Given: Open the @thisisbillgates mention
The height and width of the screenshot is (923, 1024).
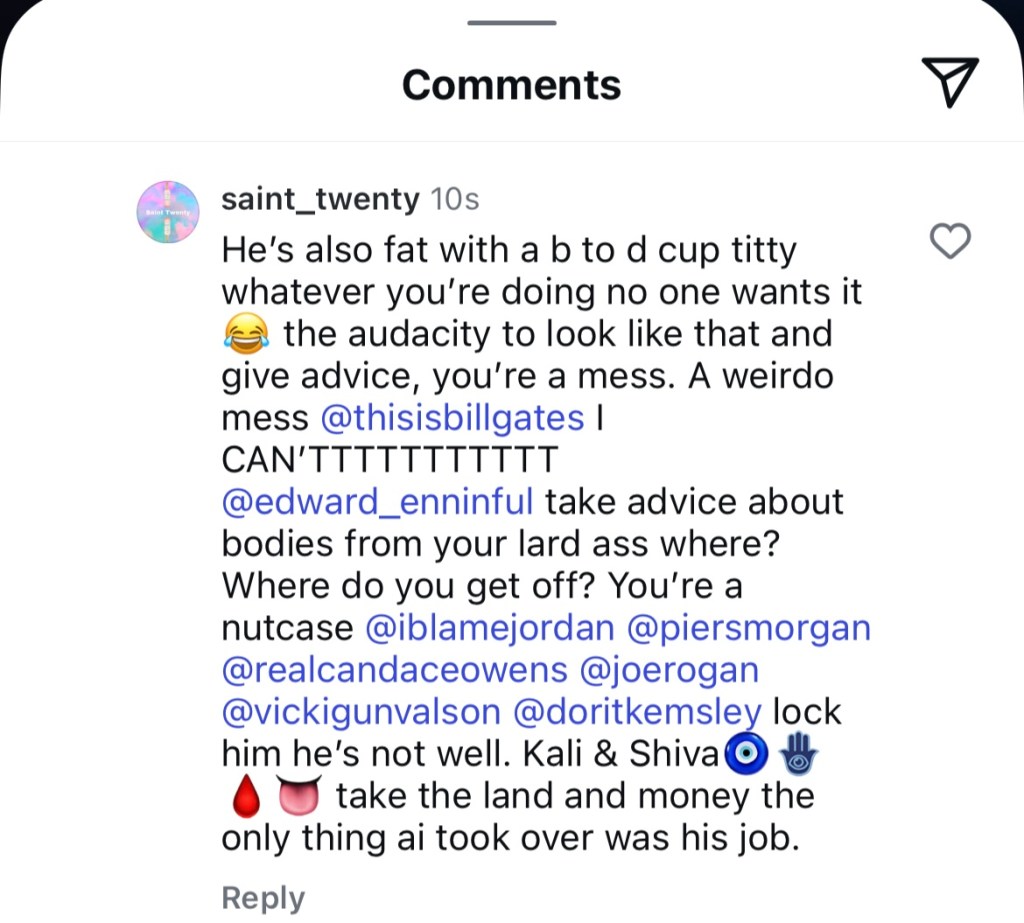Looking at the screenshot, I should (x=455, y=417).
